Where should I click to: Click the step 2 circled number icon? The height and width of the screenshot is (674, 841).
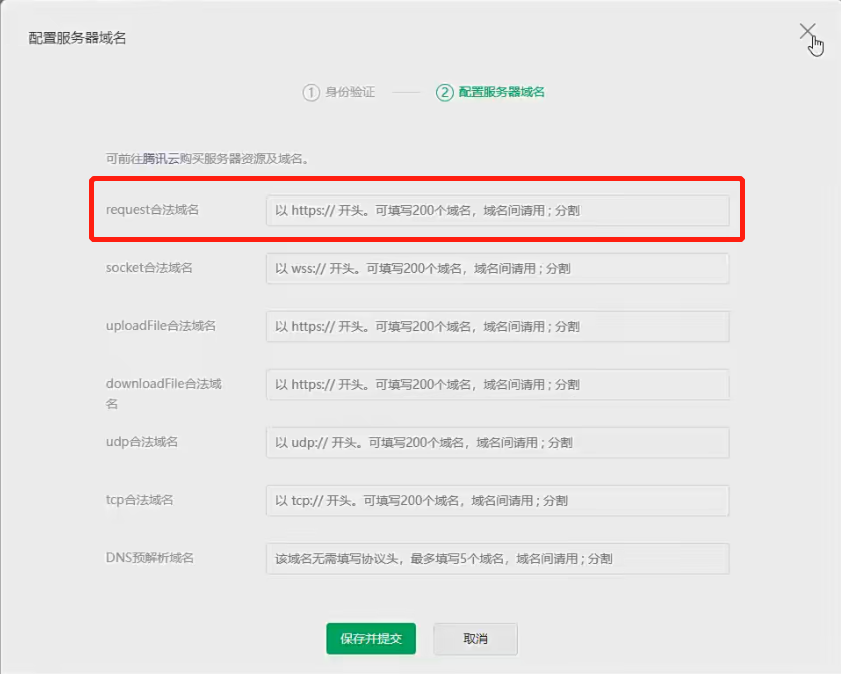[444, 92]
